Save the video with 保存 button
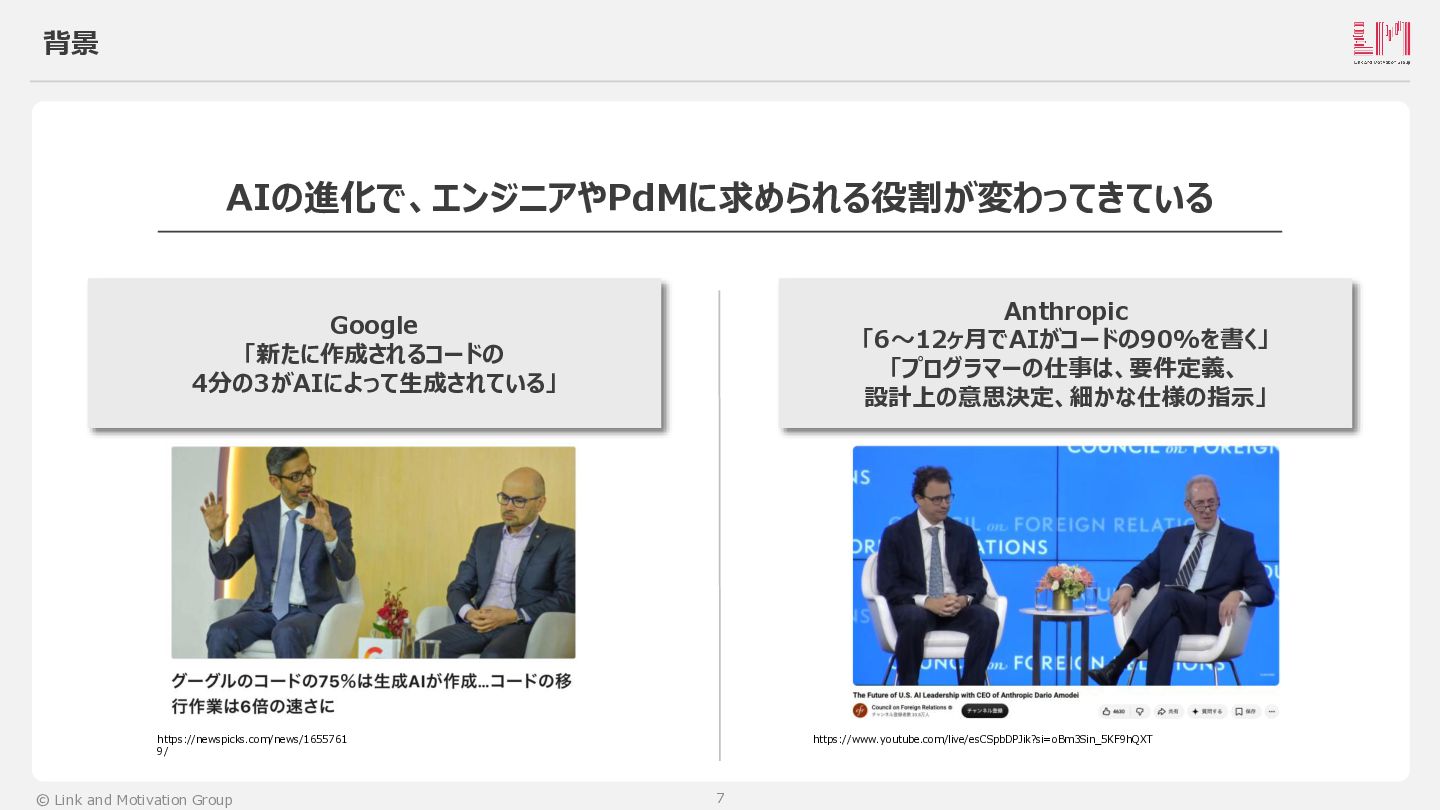The height and width of the screenshot is (810, 1440). coord(1245,712)
